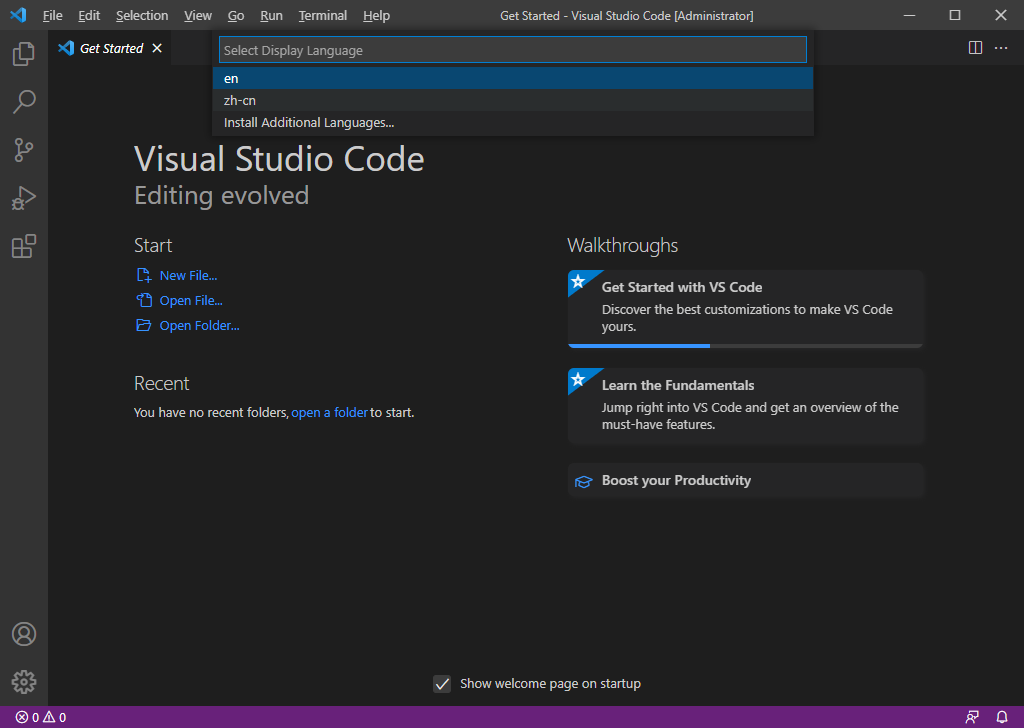Click the star badge on Learn the Fundamentals
The height and width of the screenshot is (728, 1024).
pos(577,379)
